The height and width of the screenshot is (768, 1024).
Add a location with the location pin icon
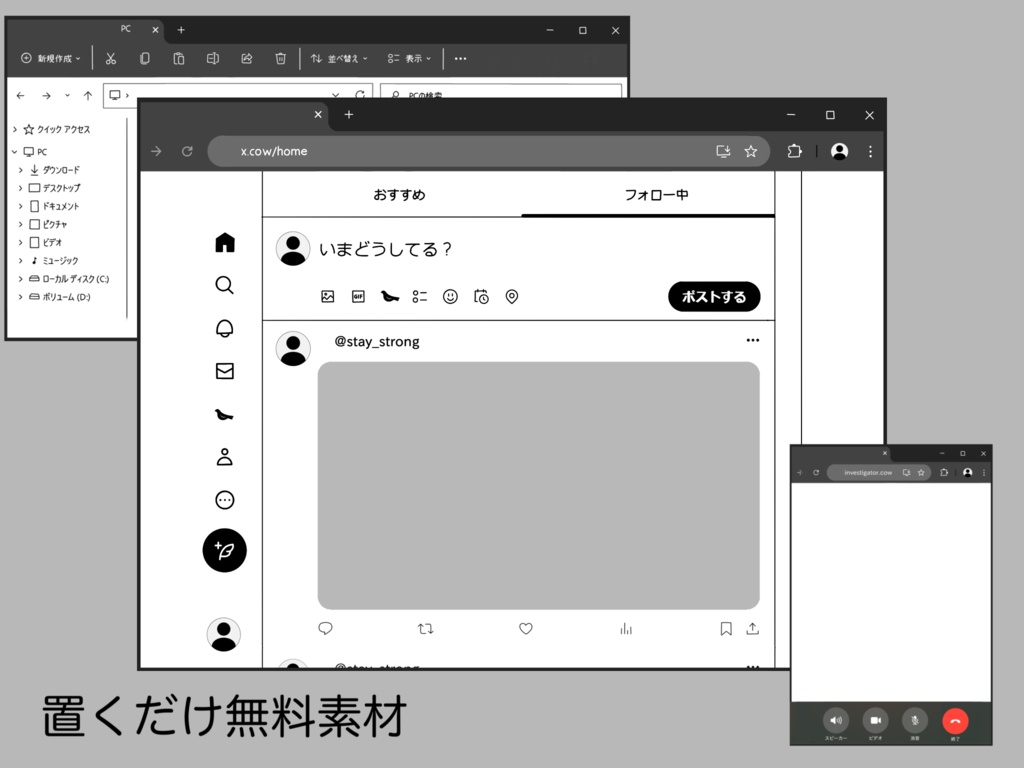pyautogui.click(x=511, y=296)
